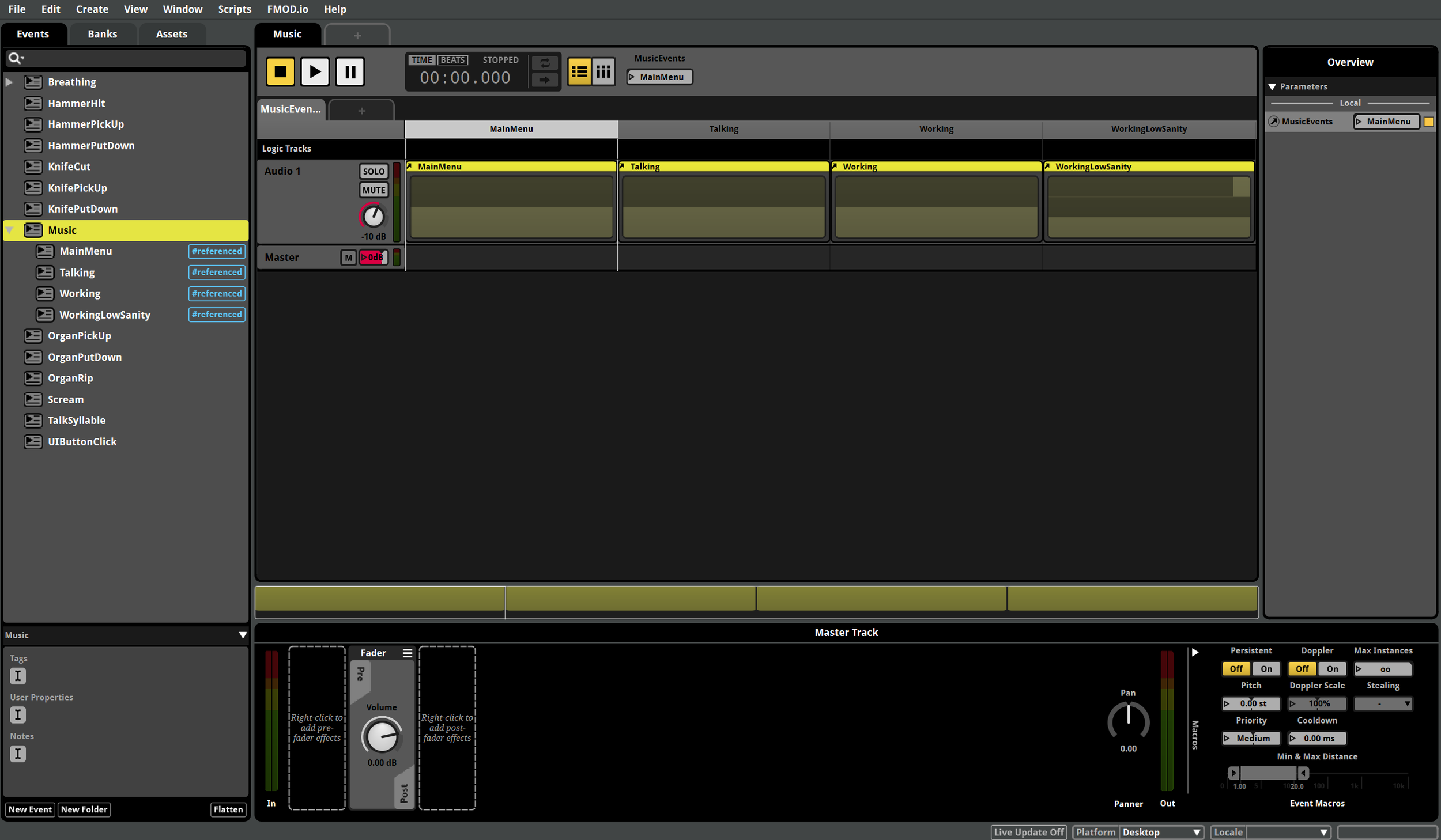Image resolution: width=1441 pixels, height=840 pixels.
Task: Click the Flatten button
Action: pyautogui.click(x=228, y=809)
